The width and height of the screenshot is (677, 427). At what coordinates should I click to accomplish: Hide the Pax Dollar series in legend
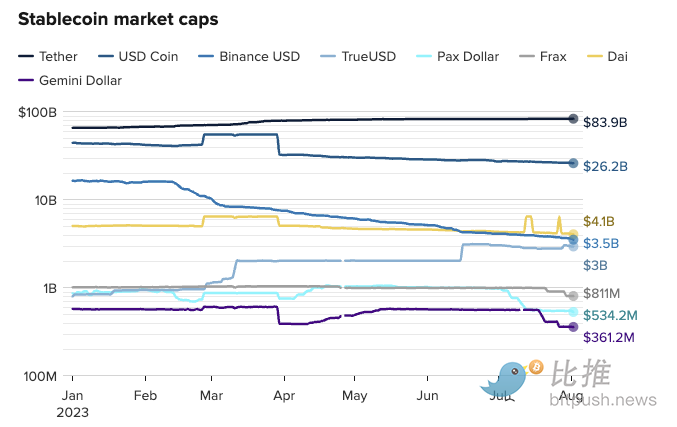coord(456,57)
